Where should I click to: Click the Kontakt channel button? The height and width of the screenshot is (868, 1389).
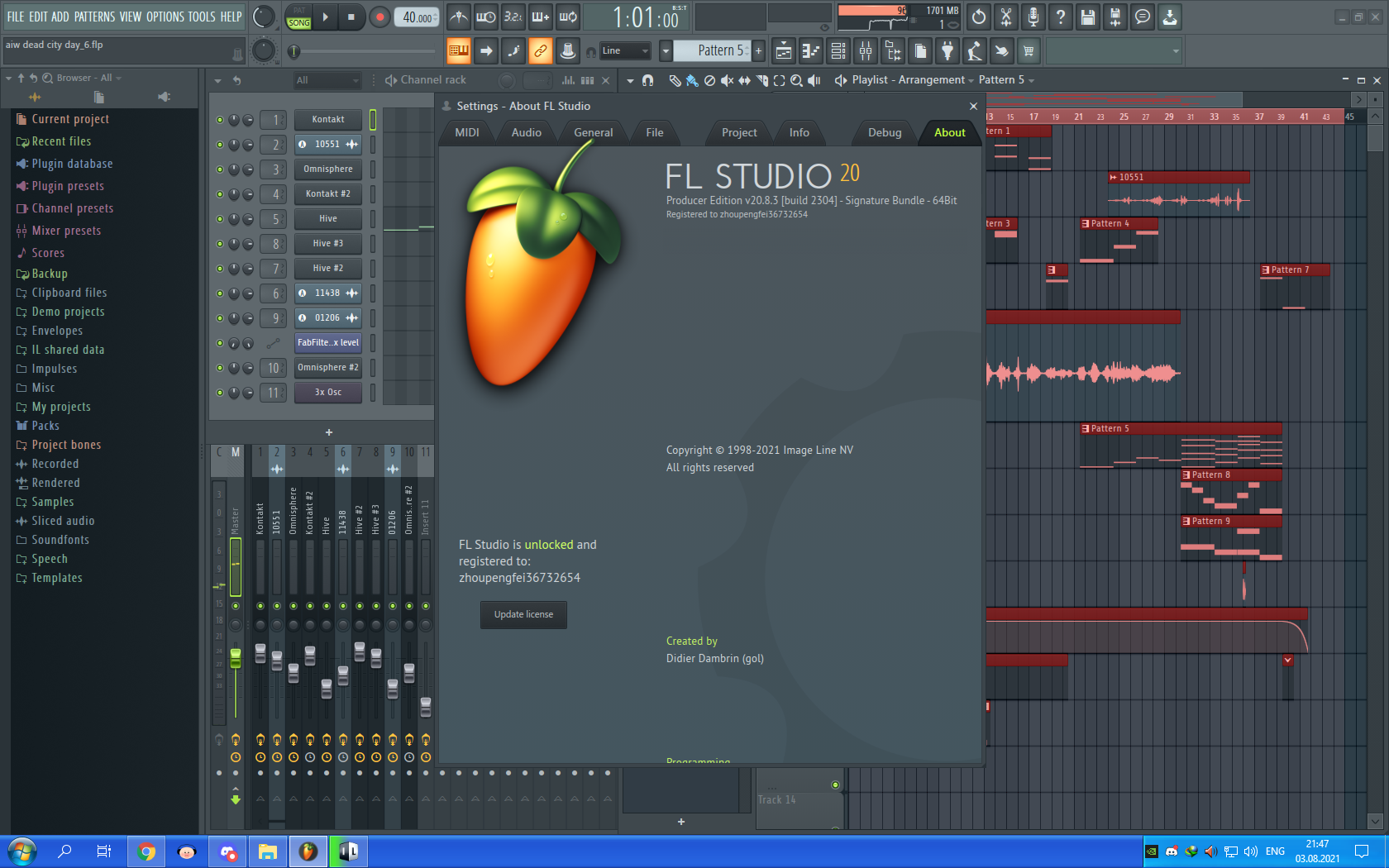tap(328, 119)
